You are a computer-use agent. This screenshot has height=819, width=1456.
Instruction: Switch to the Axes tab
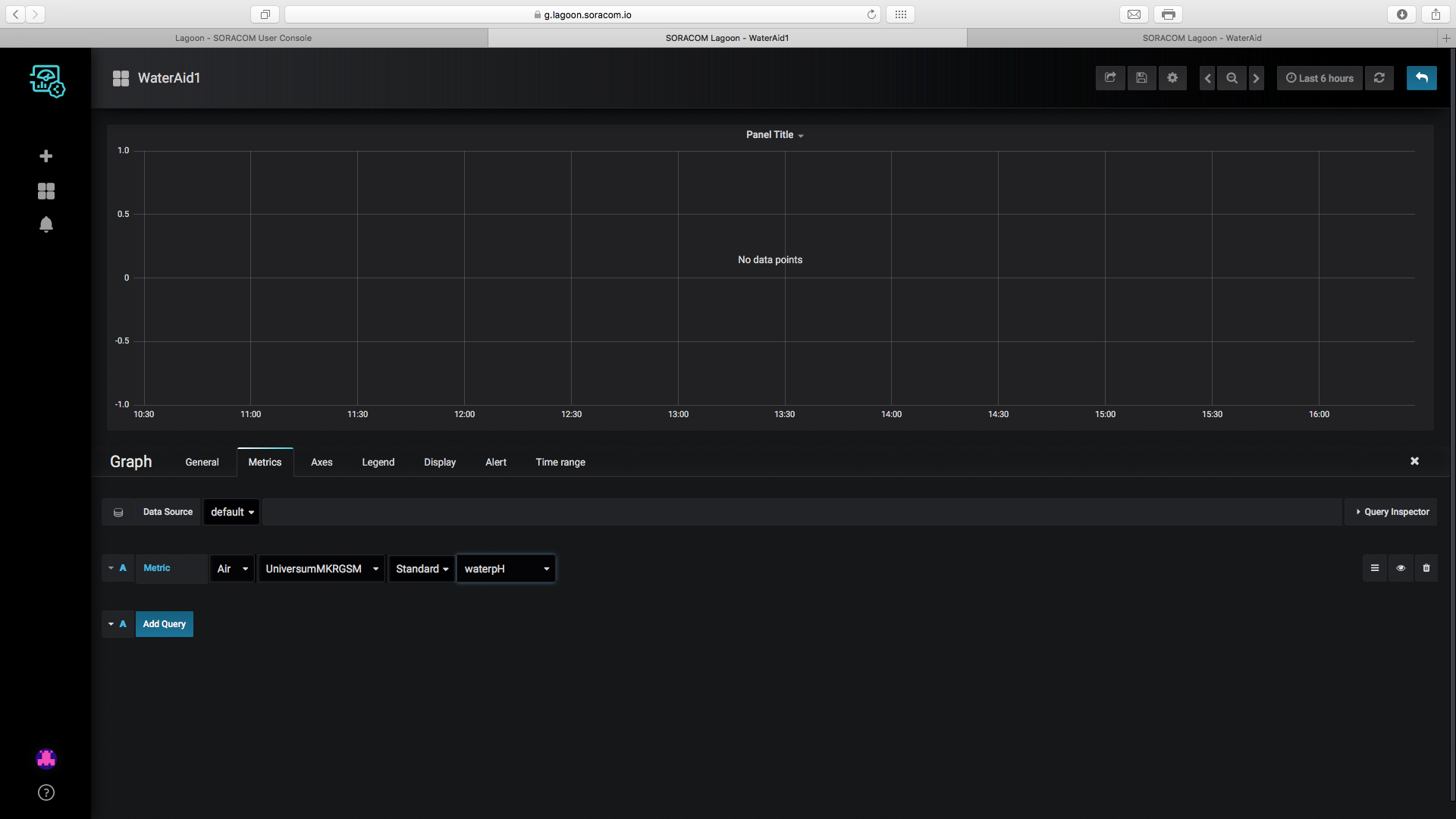pos(322,462)
